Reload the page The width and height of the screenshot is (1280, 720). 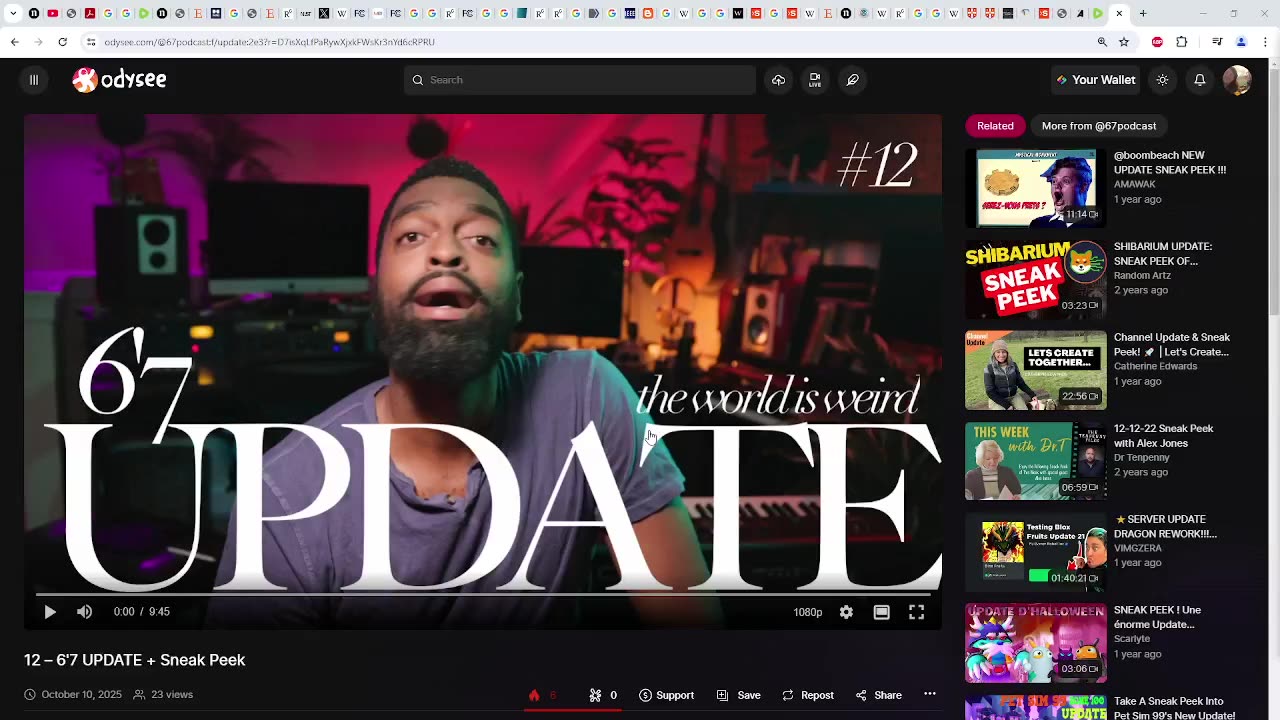(x=62, y=42)
